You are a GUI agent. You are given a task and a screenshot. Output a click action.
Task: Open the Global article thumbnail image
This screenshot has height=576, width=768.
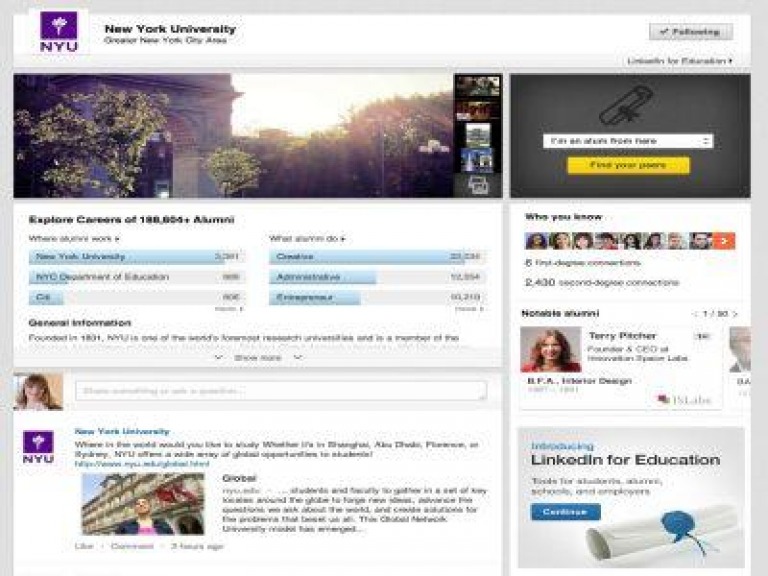pyautogui.click(x=143, y=503)
